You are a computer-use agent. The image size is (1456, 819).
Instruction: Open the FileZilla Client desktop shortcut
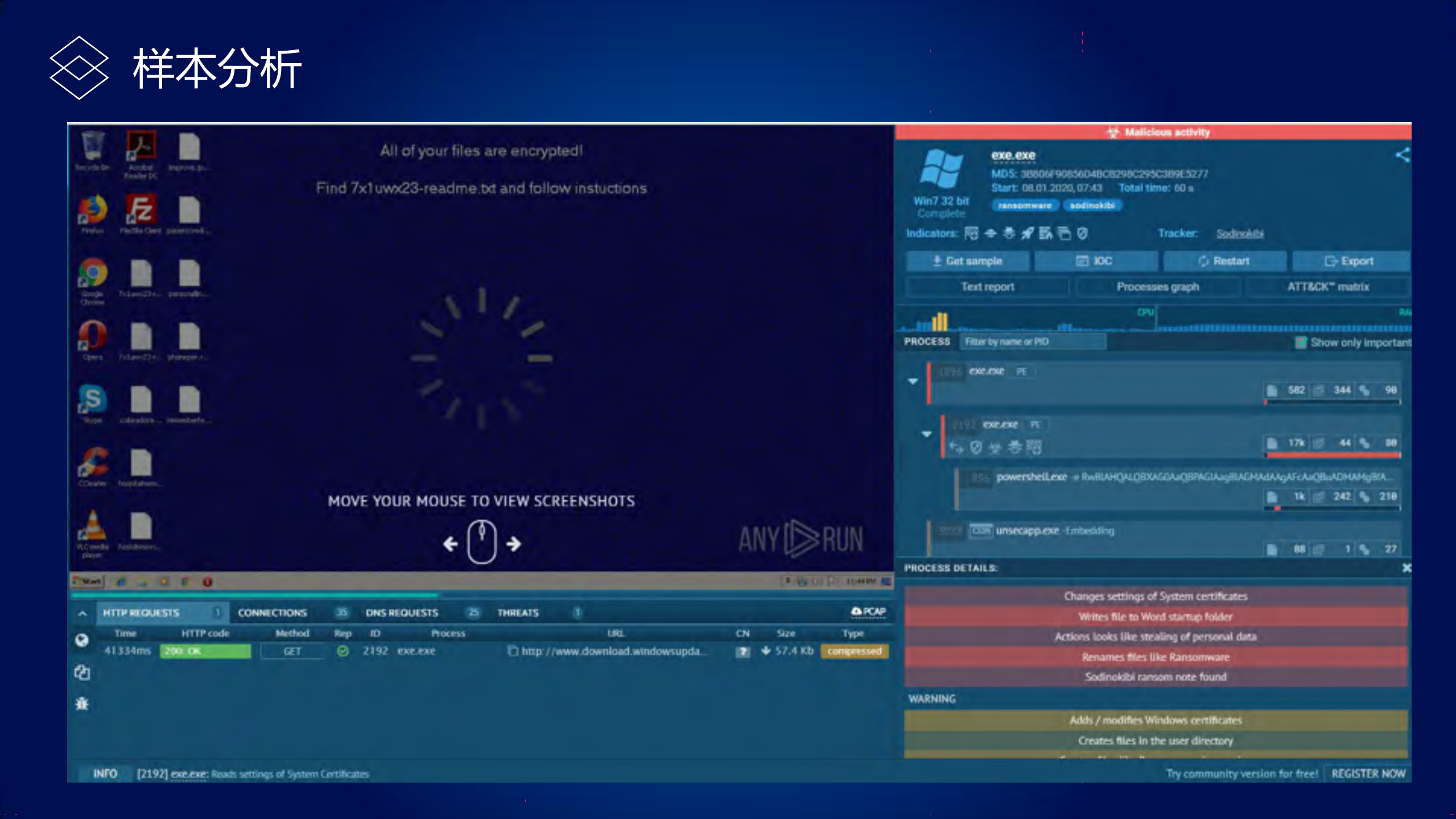click(141, 210)
